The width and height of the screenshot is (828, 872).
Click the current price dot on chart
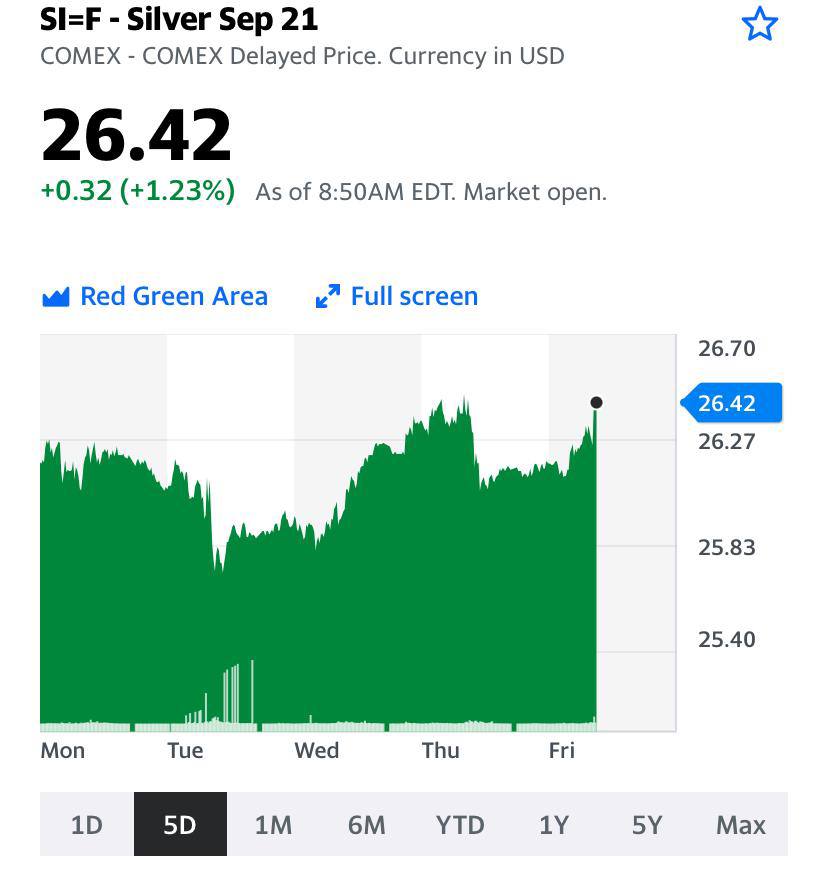(x=596, y=402)
